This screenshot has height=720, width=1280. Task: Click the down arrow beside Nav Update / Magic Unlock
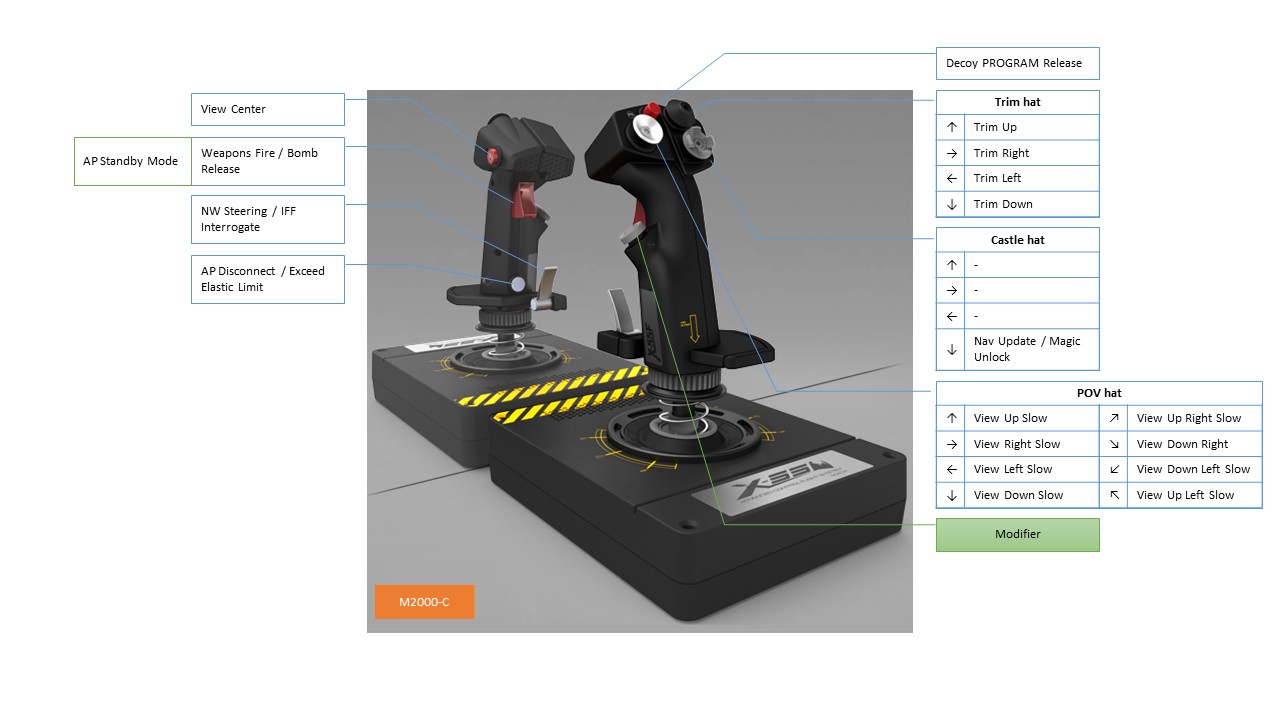pos(951,349)
